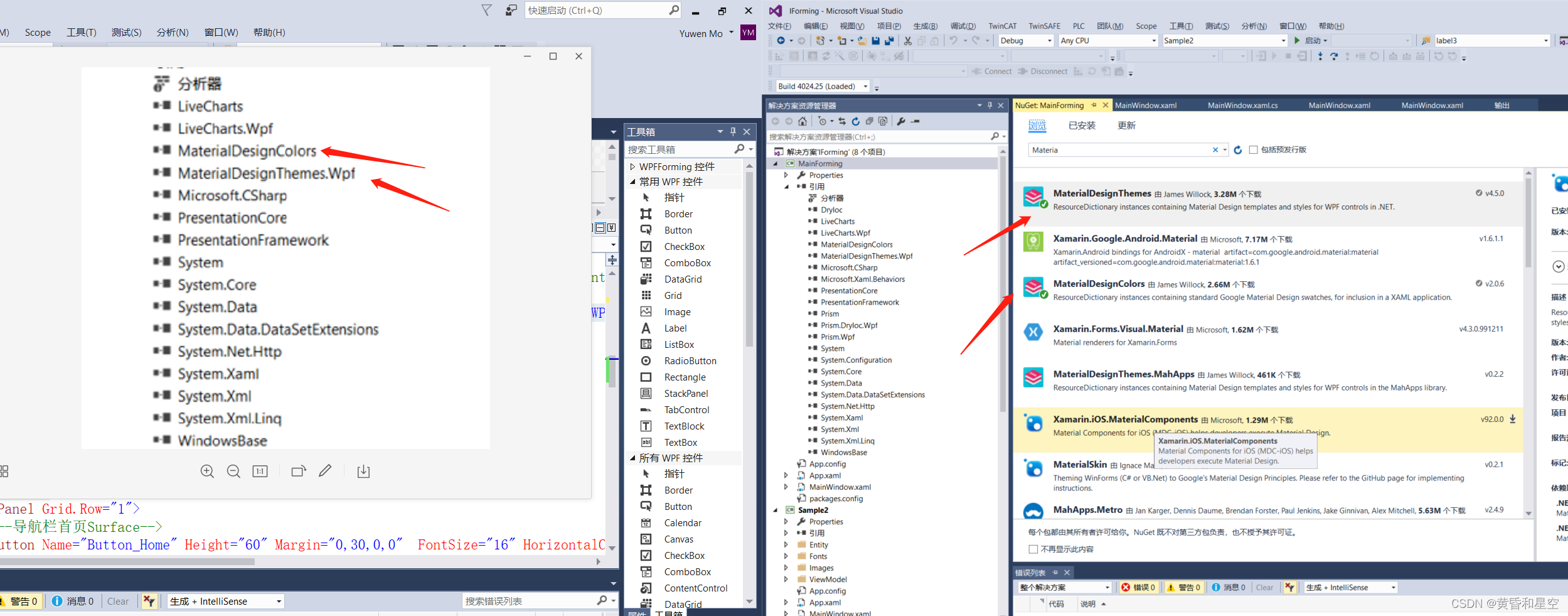Viewport: 1568px width, 616px height.
Task: Toggle errors filter in right error list
Action: pyautogui.click(x=1138, y=588)
